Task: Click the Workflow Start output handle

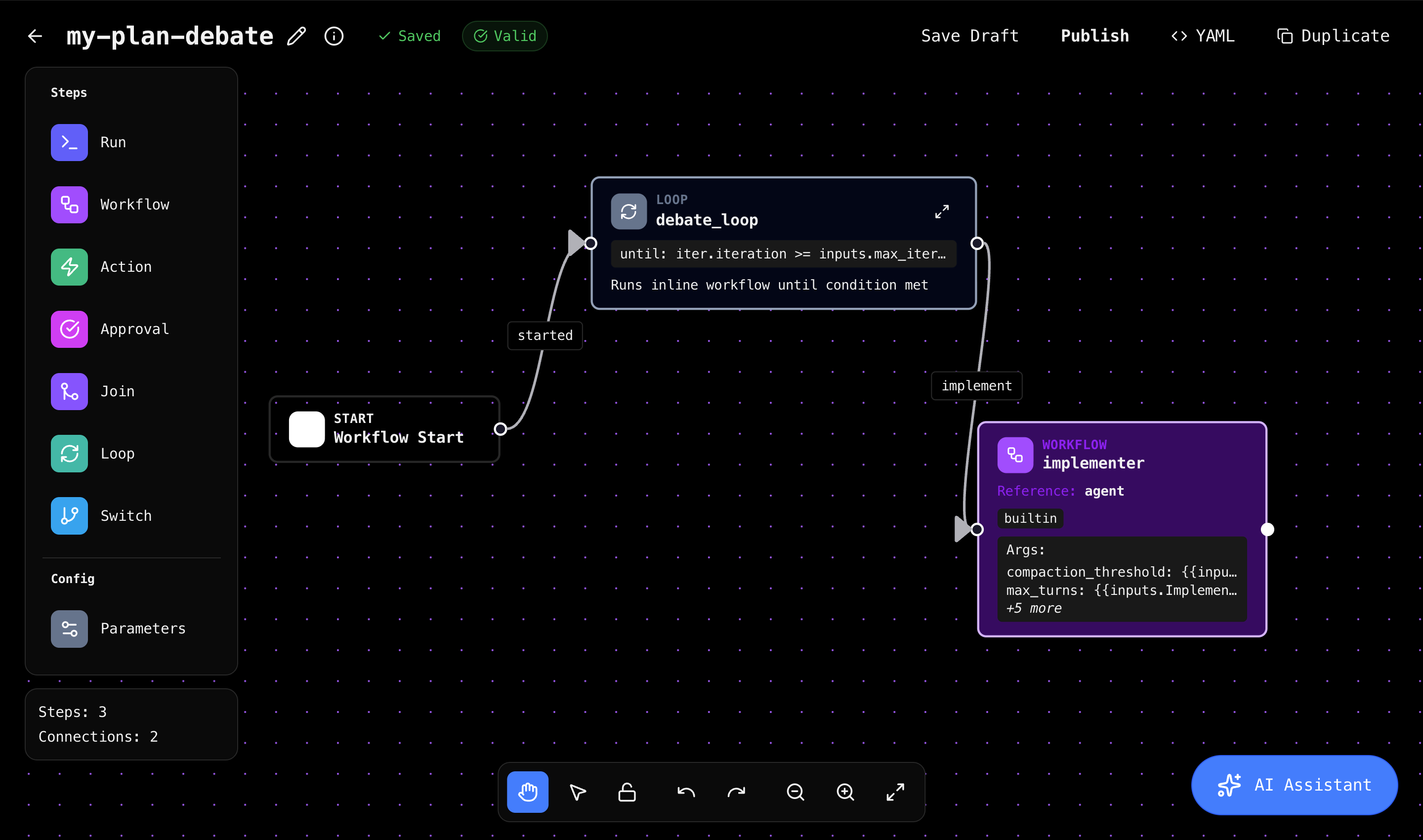Action: [501, 429]
